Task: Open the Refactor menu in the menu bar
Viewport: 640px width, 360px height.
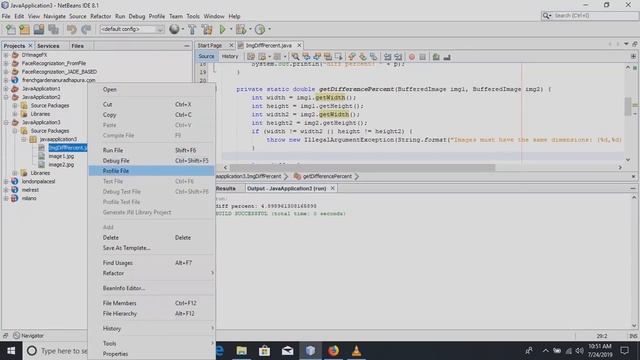Action: pos(100,16)
